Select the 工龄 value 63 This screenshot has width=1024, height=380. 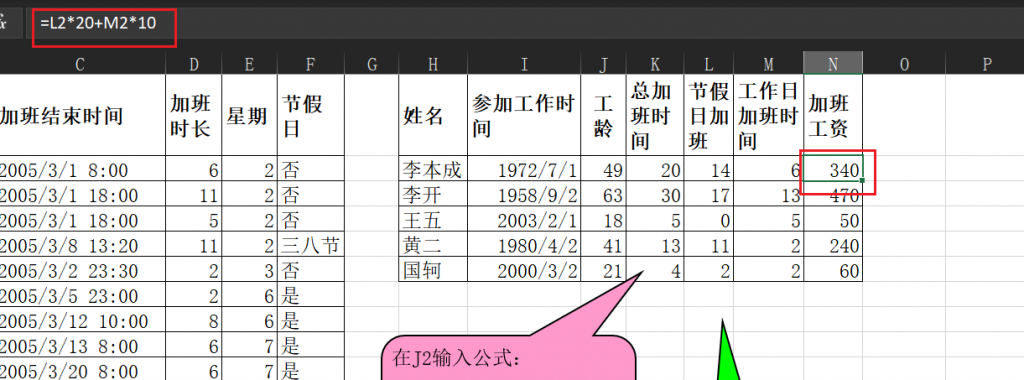pyautogui.click(x=603, y=195)
